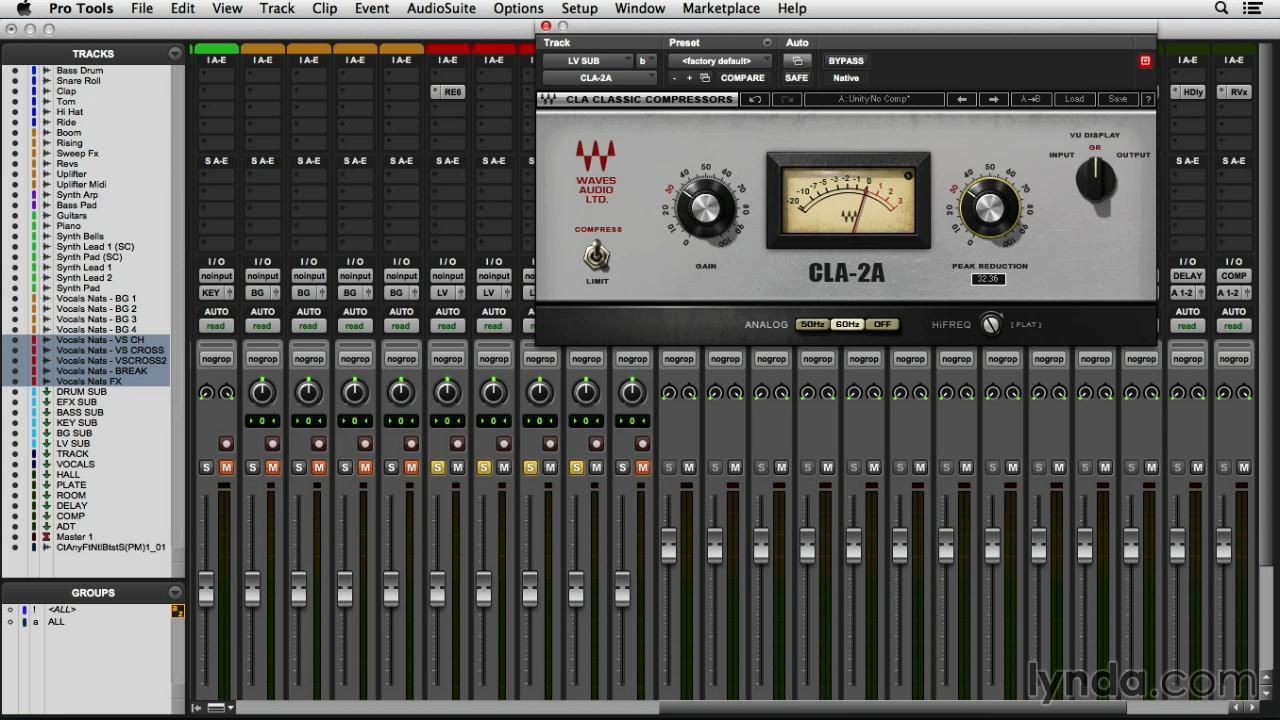This screenshot has height=720, width=1280.
Task: Open Spotlight search from the menu bar
Action: [x=1221, y=8]
